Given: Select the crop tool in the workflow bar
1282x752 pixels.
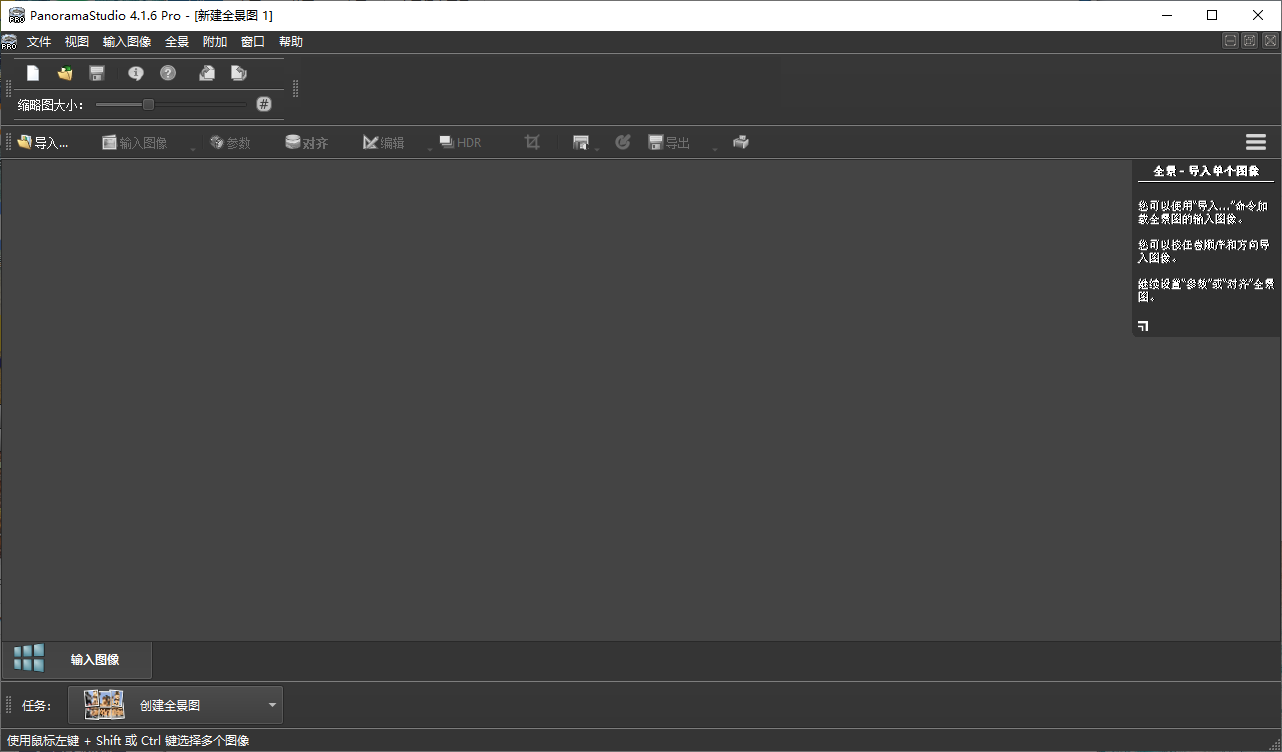Looking at the screenshot, I should click(x=531, y=142).
